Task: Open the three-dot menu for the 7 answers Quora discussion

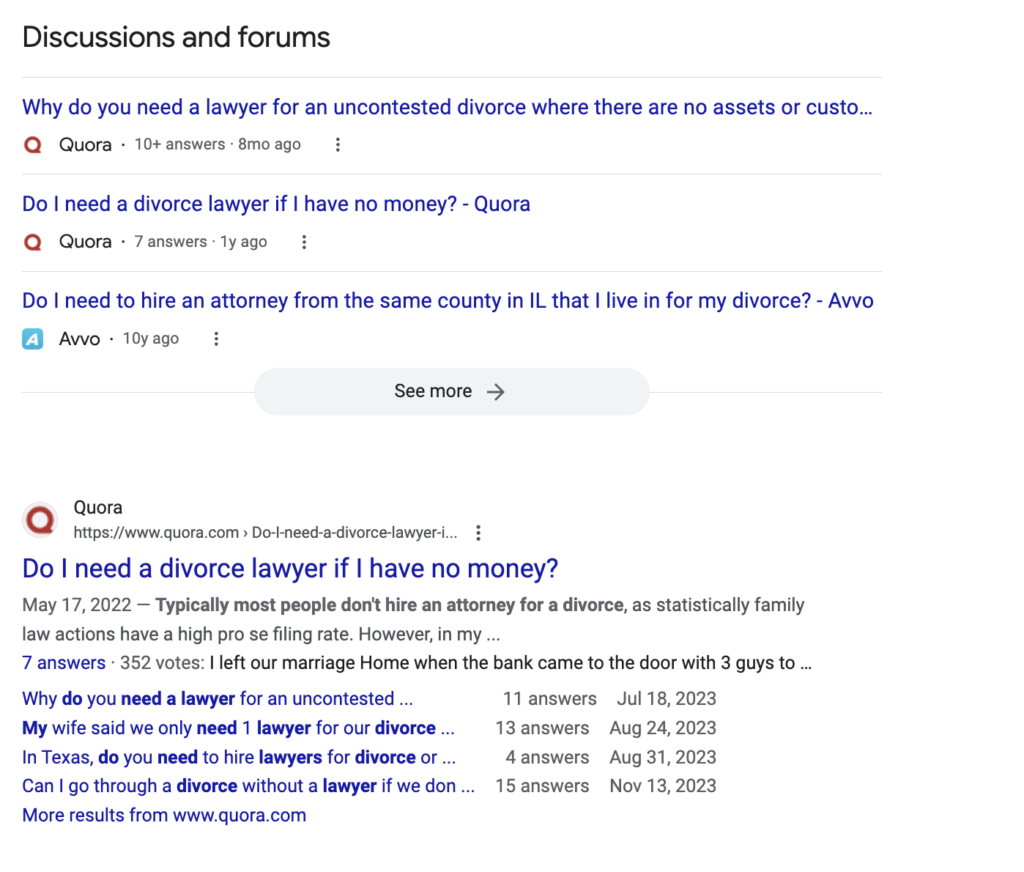Action: 304,242
